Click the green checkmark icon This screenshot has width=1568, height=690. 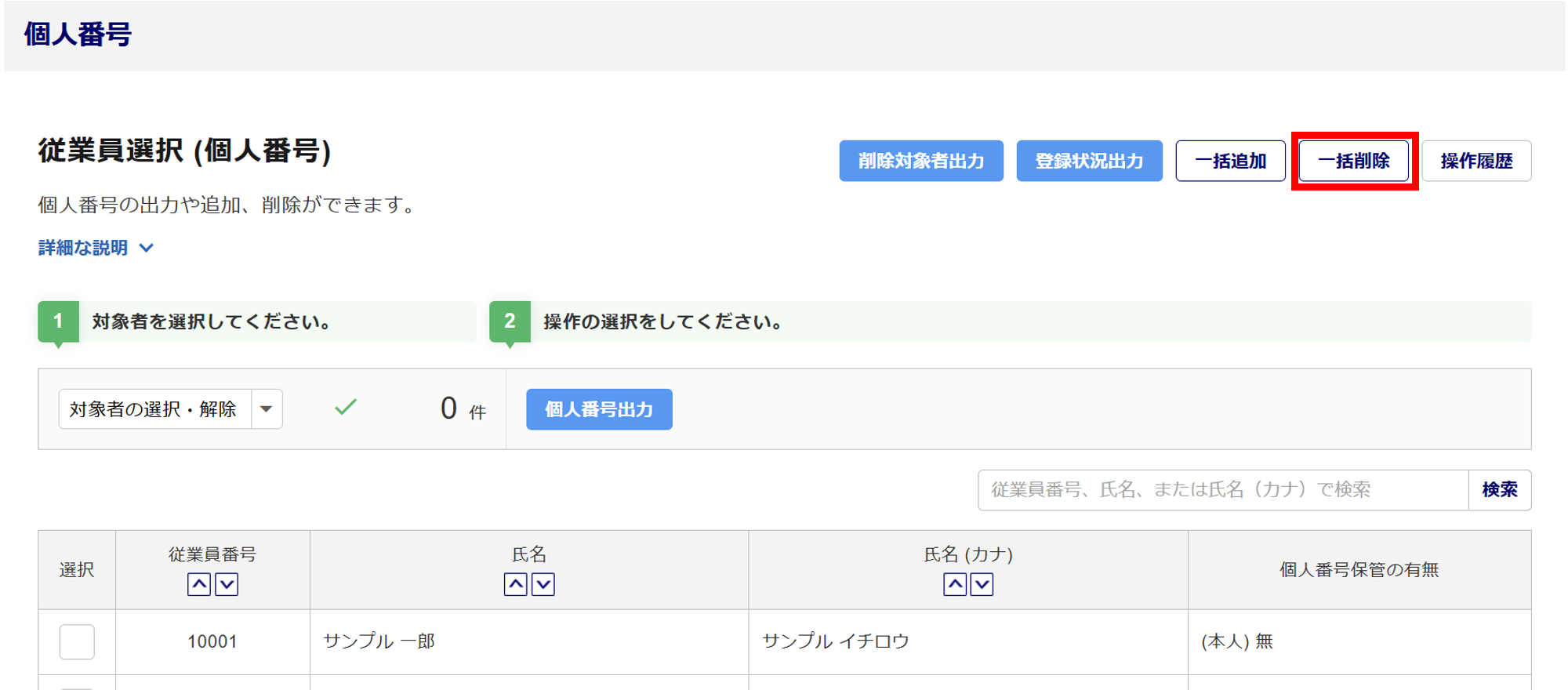(x=346, y=407)
